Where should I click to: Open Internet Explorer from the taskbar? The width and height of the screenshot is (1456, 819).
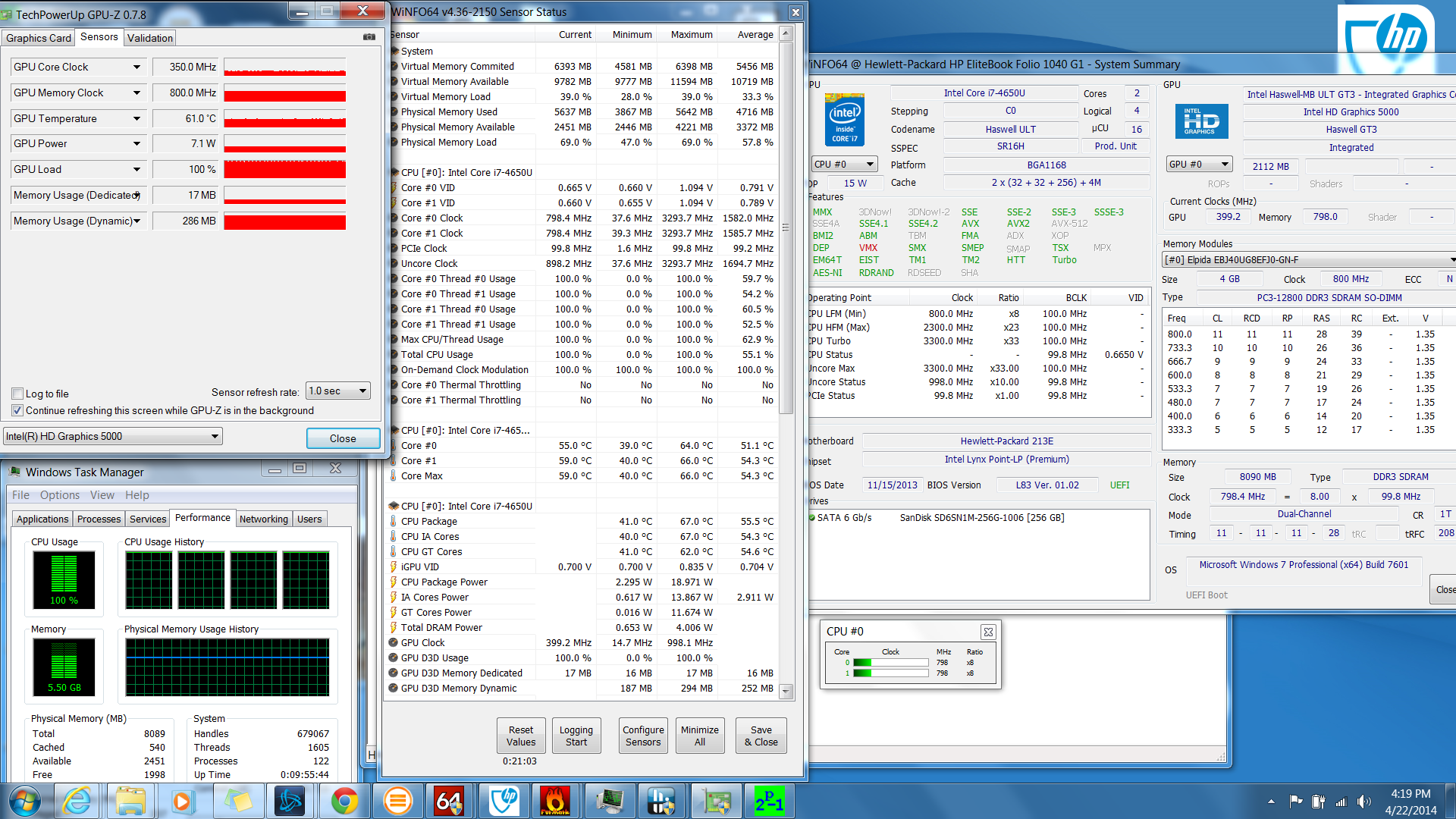pos(77,801)
